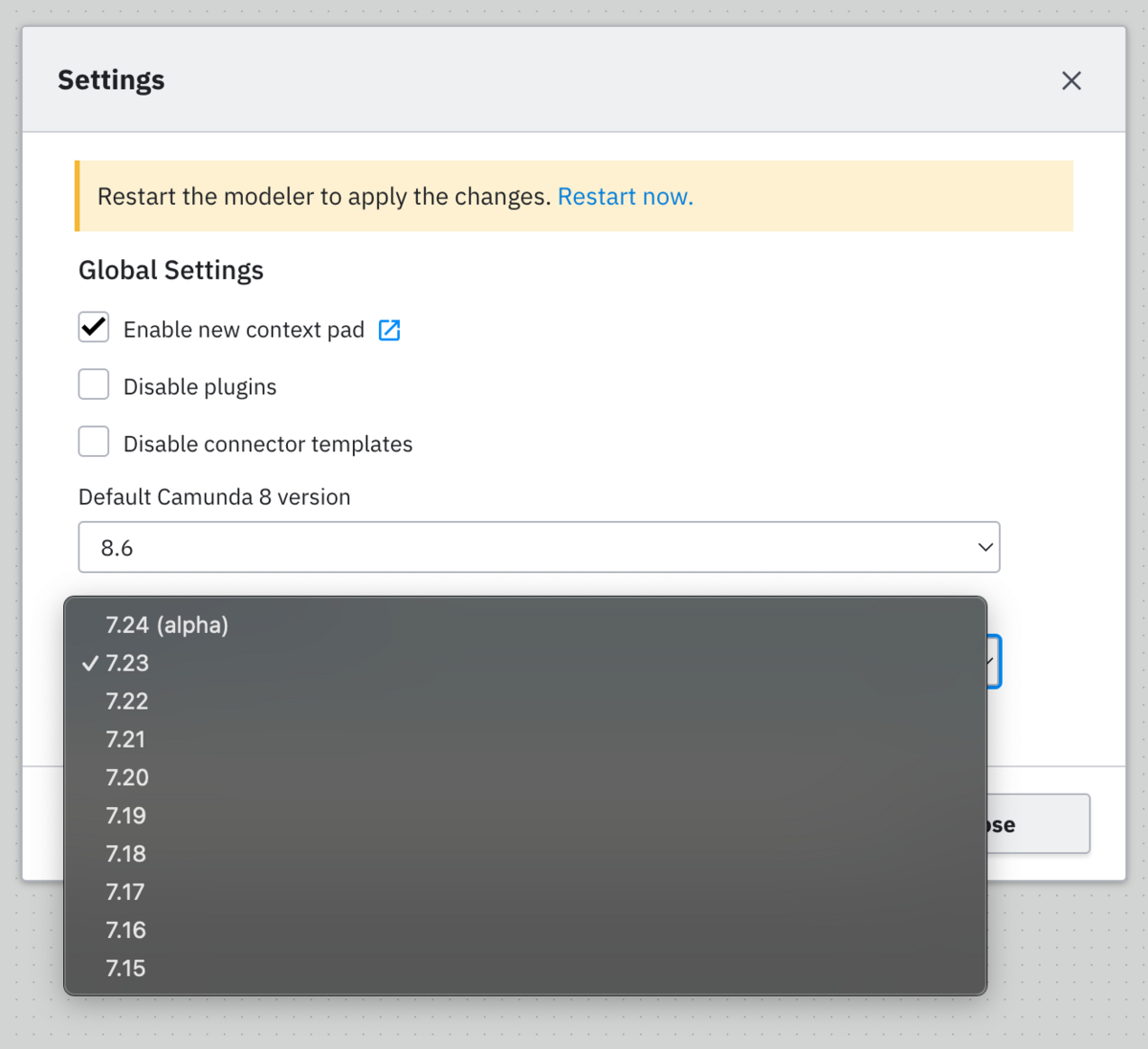Pick version 7.15 option
This screenshot has width=1148, height=1049.
(525, 969)
